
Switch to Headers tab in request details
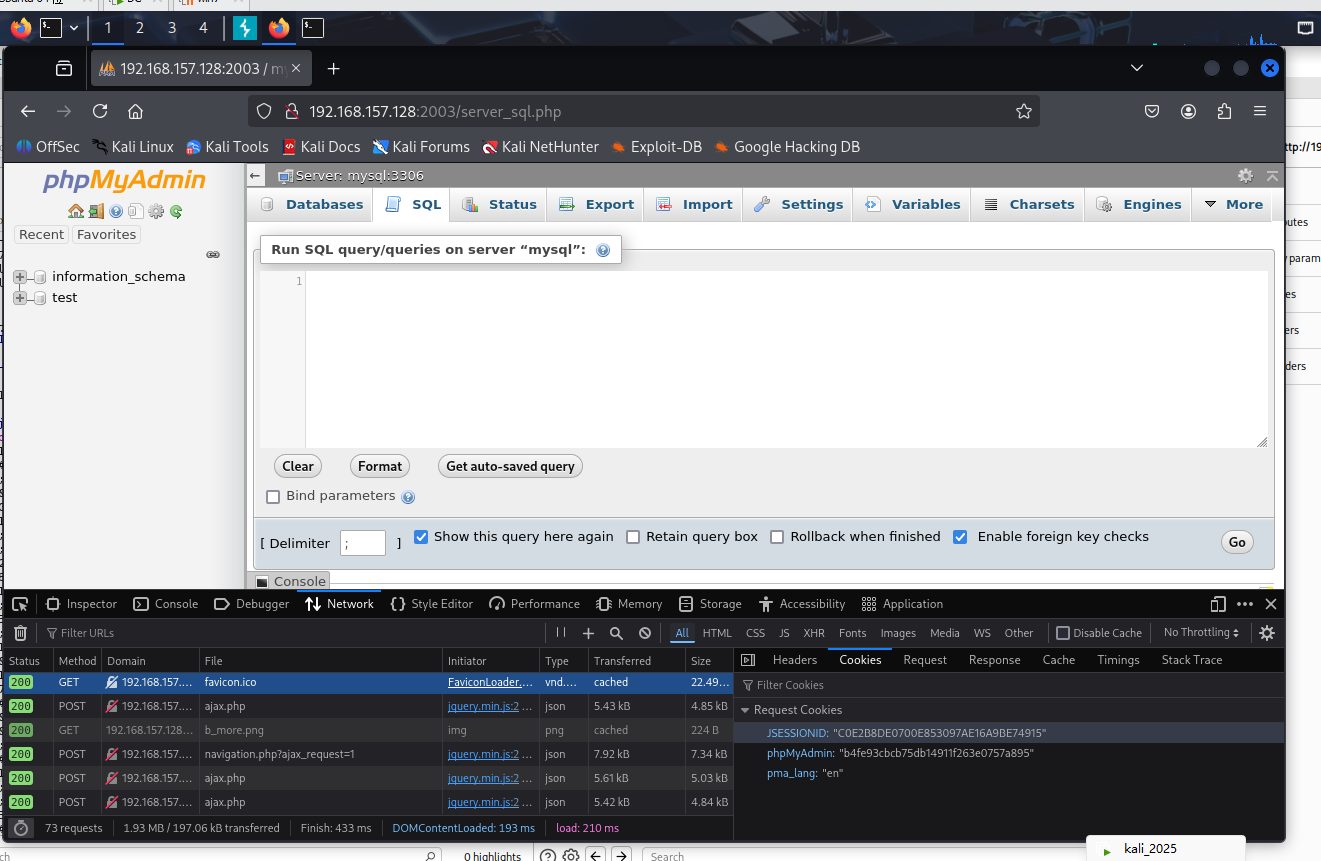(x=794, y=660)
